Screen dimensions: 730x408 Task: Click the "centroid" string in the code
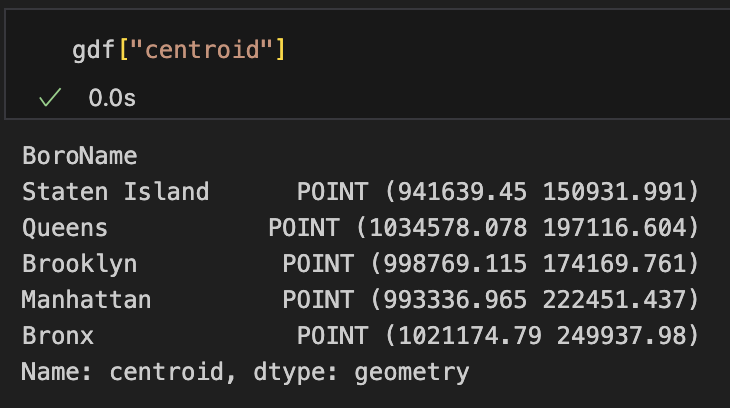[x=203, y=49]
